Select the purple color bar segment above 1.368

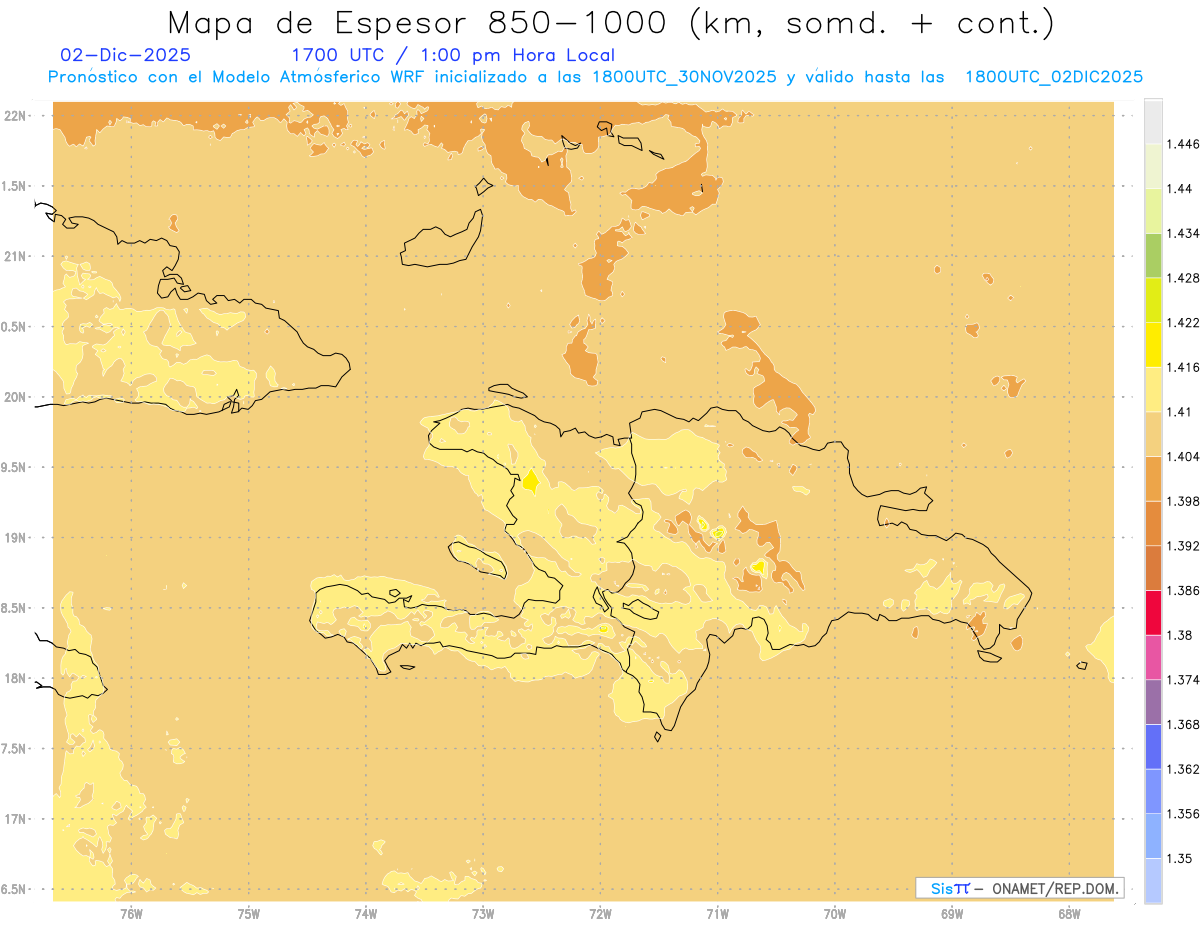click(x=1153, y=702)
